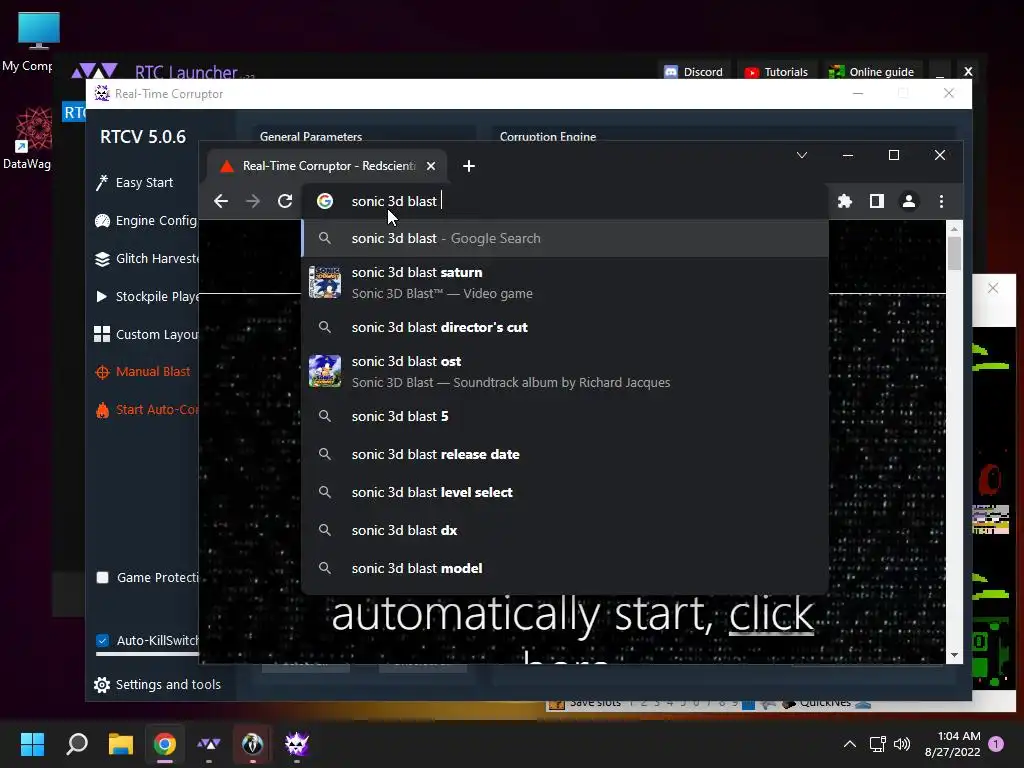
Task: Open Stockpile Player in RTCV
Action: [x=146, y=296]
